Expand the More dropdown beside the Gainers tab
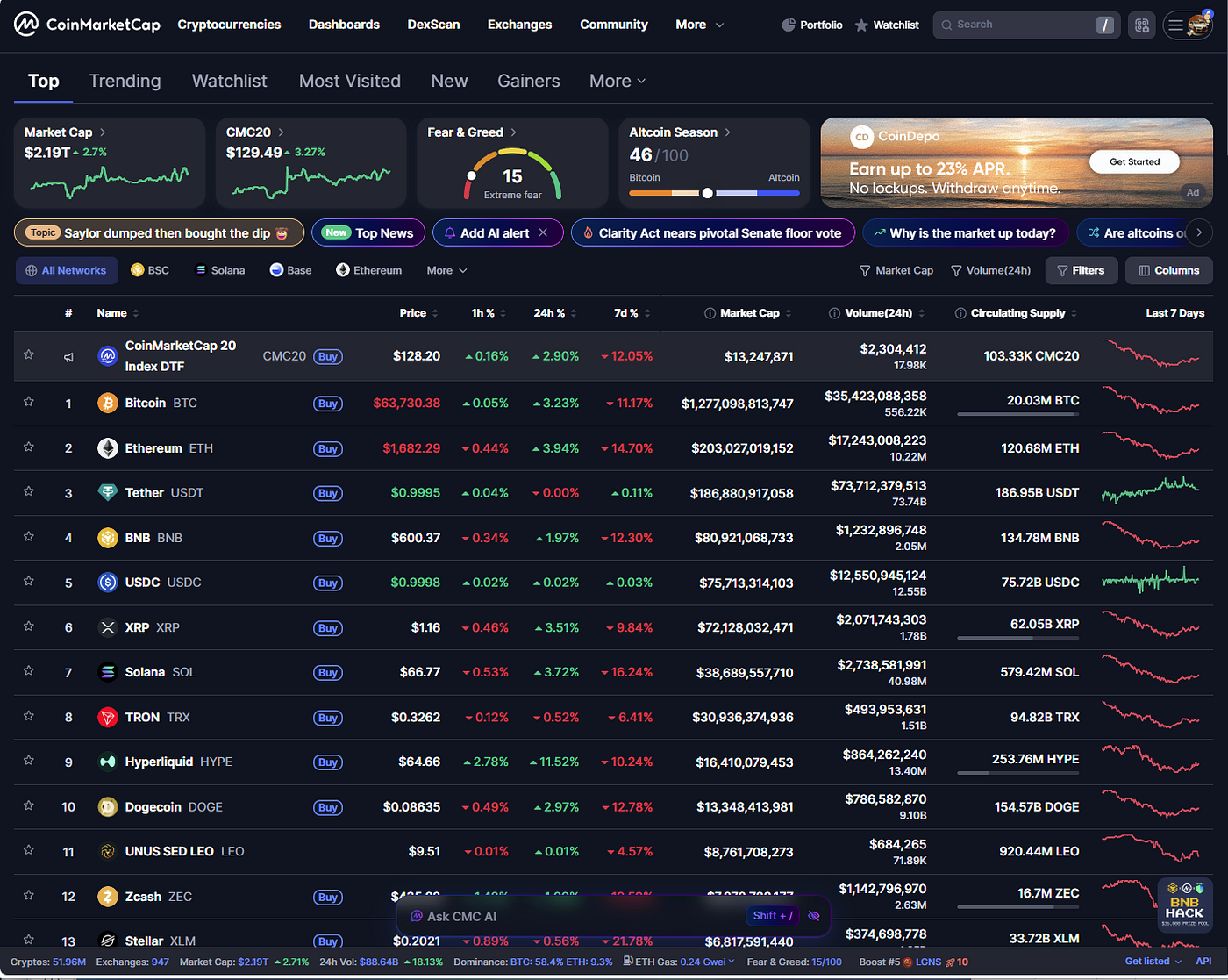The image size is (1228, 980). coord(618,81)
